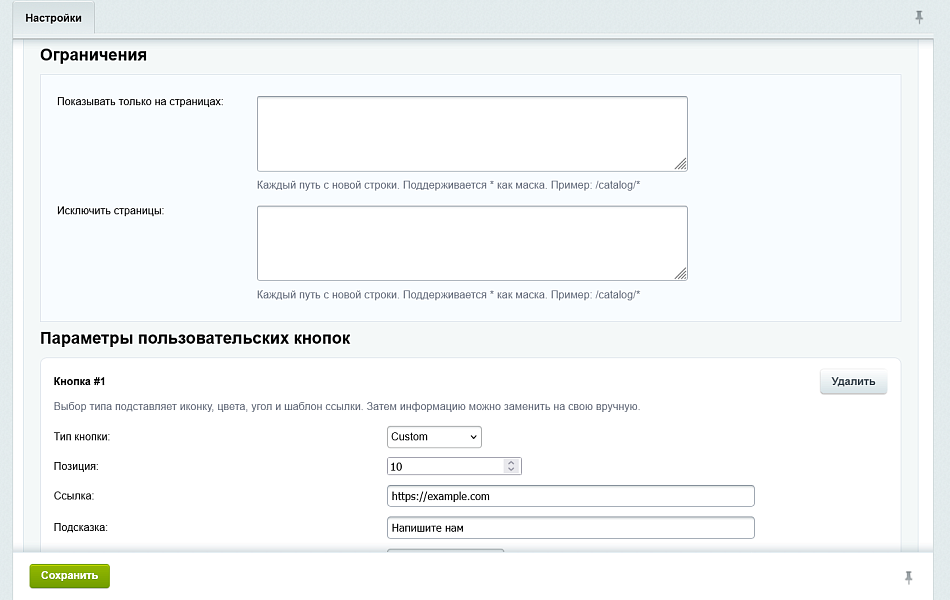950x600 pixels.
Task: Open the Тип кнопки dropdown
Action: tap(434, 437)
